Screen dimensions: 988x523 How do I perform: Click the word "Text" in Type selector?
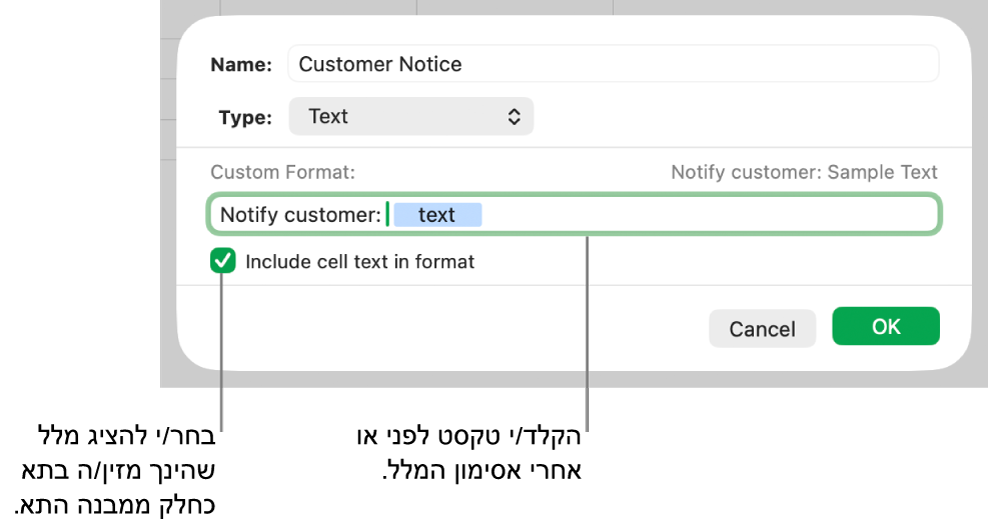(328, 116)
